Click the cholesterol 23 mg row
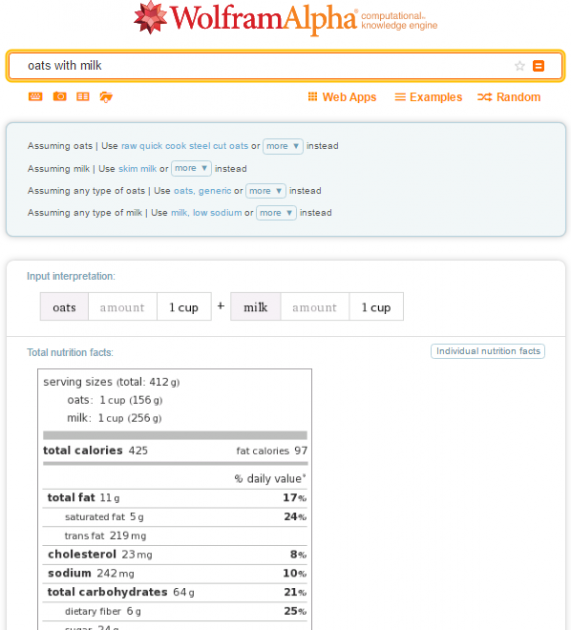The width and height of the screenshot is (571, 630). [x=175, y=554]
